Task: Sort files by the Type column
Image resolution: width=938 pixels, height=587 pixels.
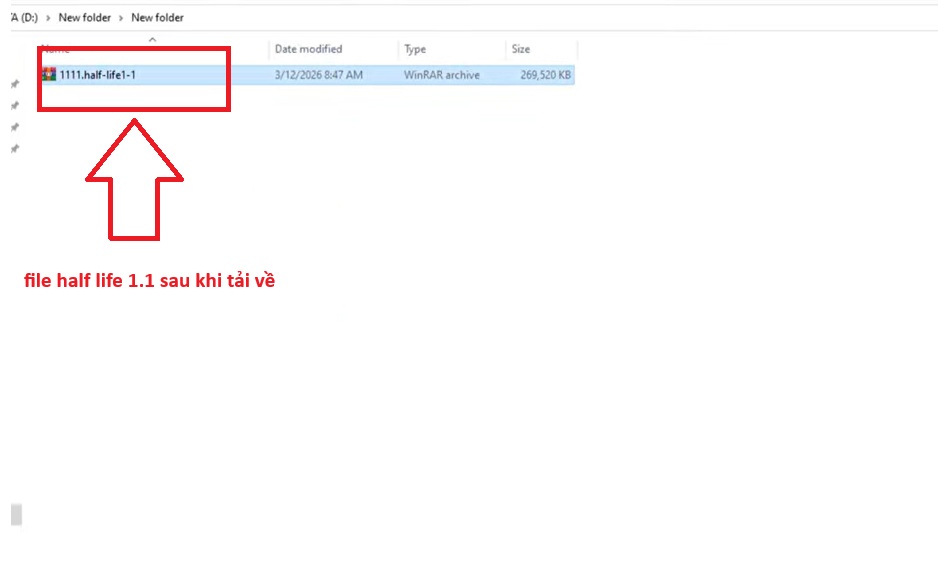Action: pyautogui.click(x=415, y=49)
